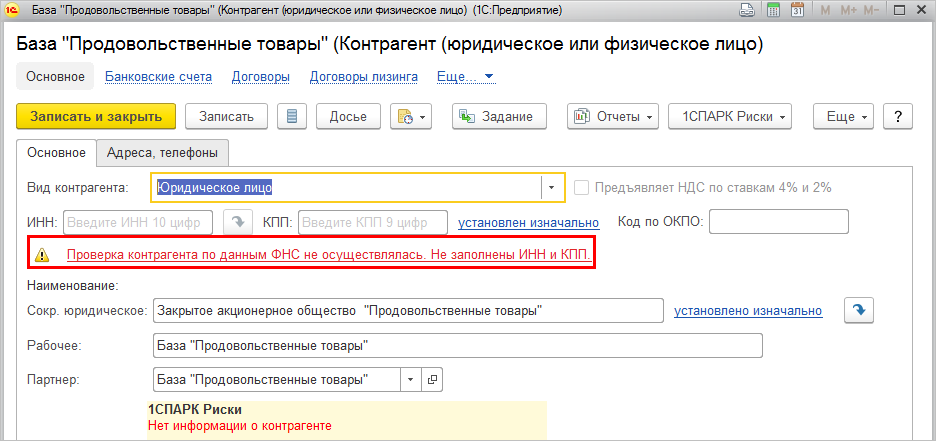This screenshot has height=441, width=936.
Task: Click the ФНС check warning link
Action: coord(329,255)
